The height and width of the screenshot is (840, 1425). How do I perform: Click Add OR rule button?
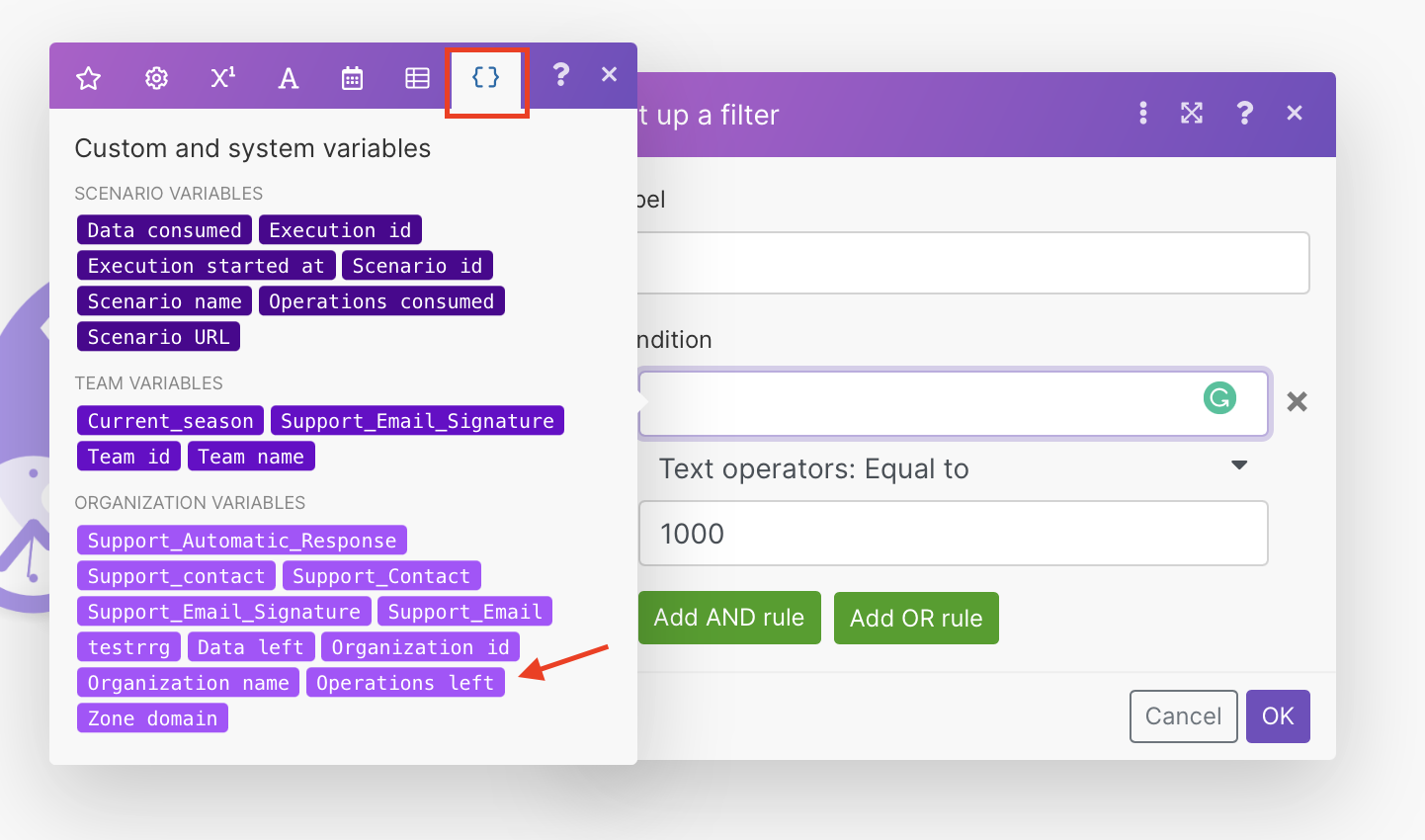tap(916, 618)
